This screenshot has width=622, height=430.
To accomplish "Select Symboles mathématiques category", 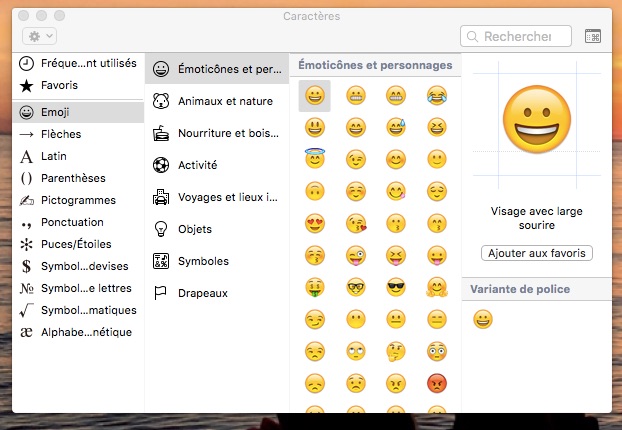I will coord(78,310).
